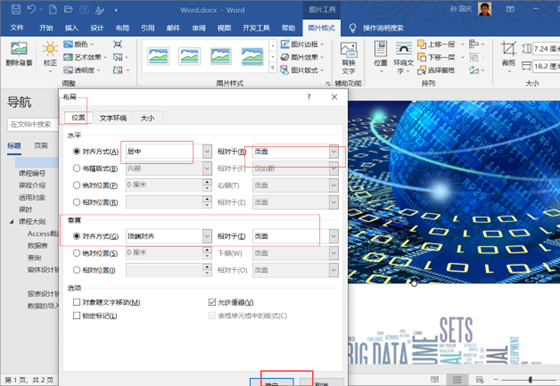
Task: Open horizontal 相对于(R) dropdown showing 页面
Action: 334,151
